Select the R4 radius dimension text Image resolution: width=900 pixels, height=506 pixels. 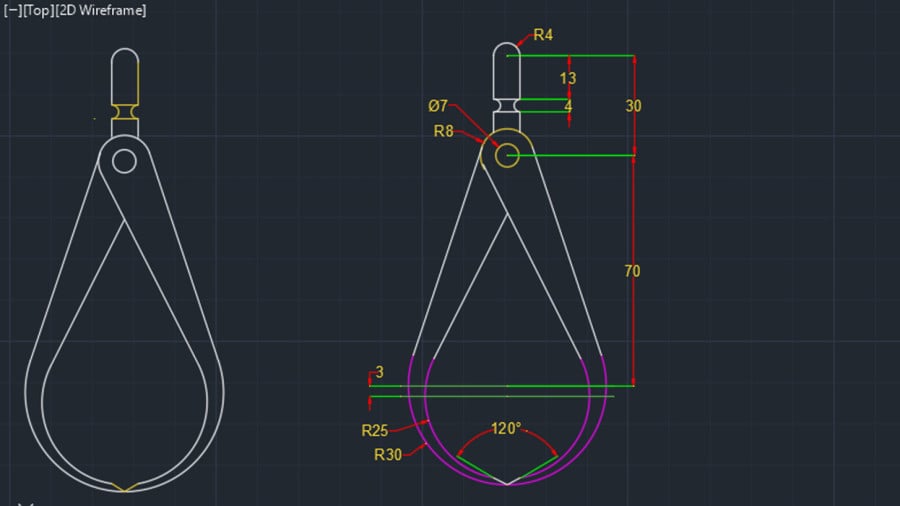pyautogui.click(x=543, y=35)
